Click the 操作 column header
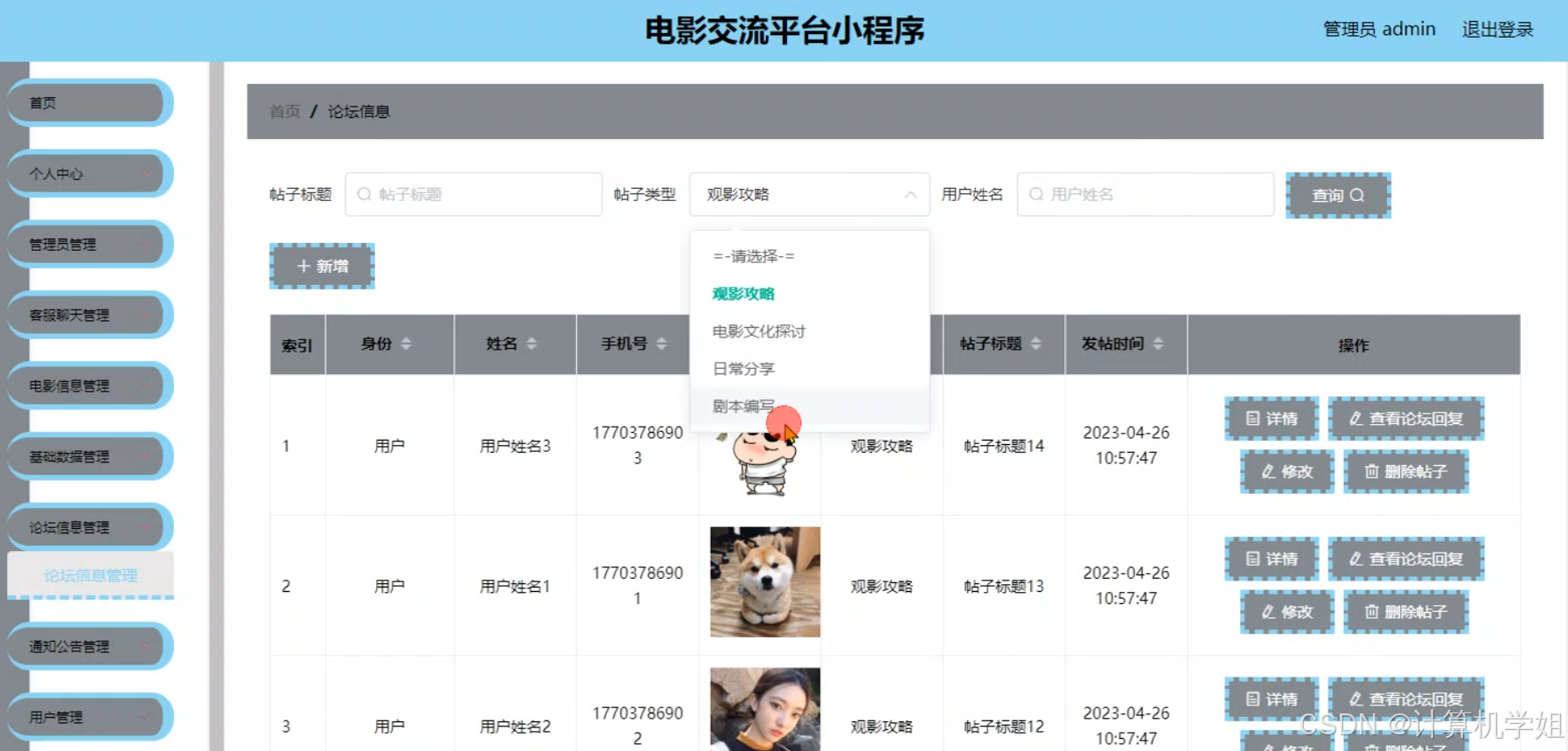1568x751 pixels. 1353,345
